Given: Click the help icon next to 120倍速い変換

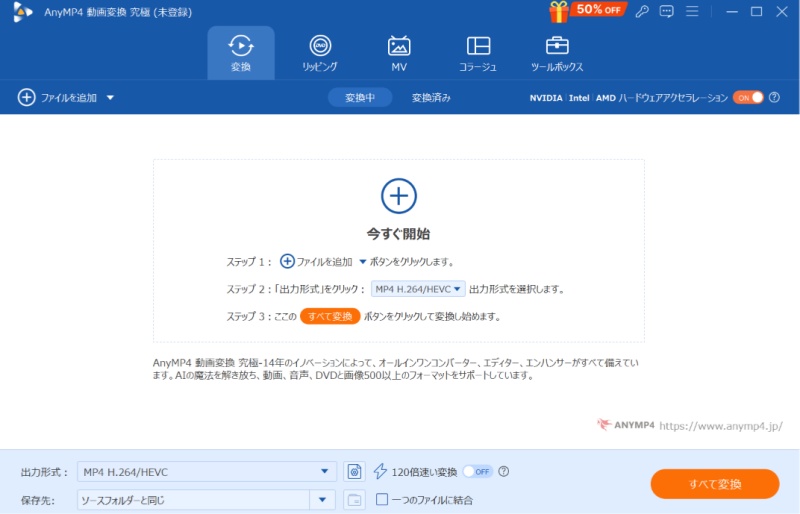Looking at the screenshot, I should (x=504, y=472).
